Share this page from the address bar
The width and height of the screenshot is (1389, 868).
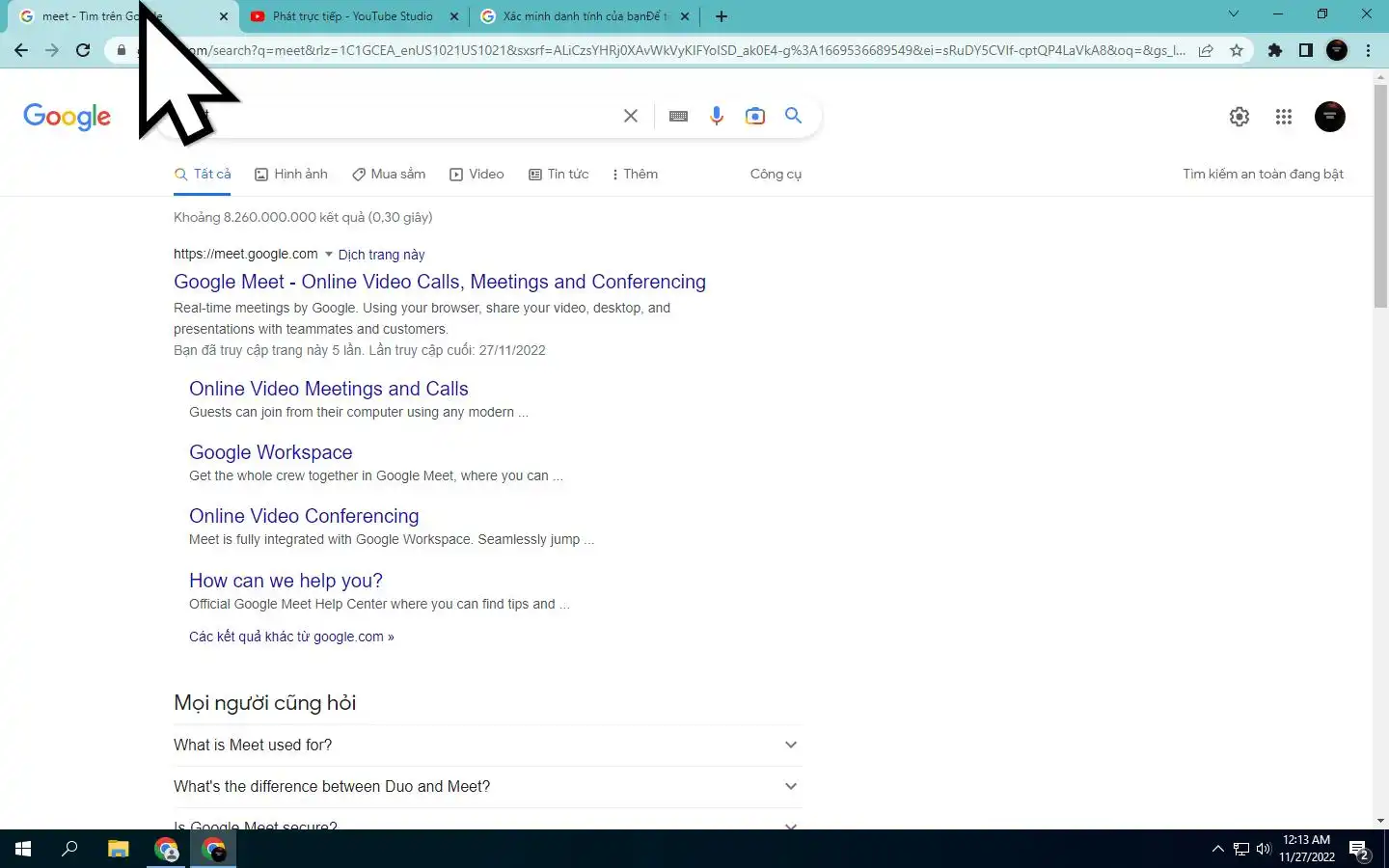click(x=1206, y=50)
